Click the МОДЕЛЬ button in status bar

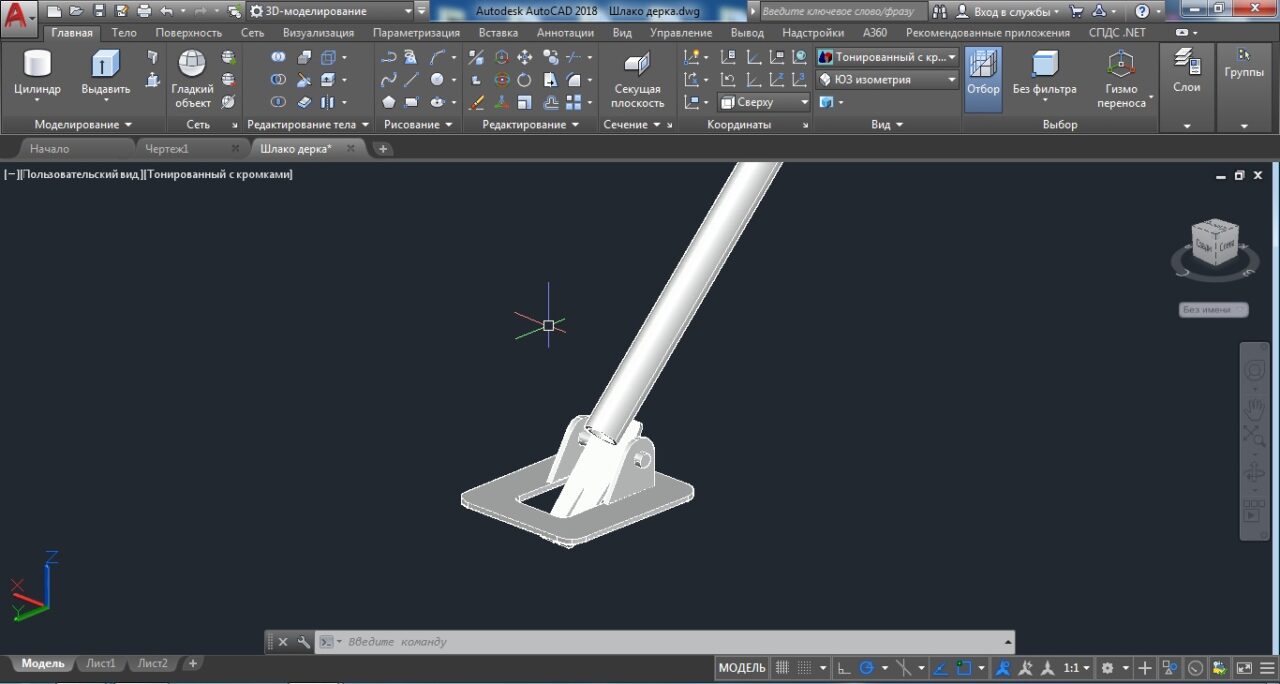click(740, 667)
